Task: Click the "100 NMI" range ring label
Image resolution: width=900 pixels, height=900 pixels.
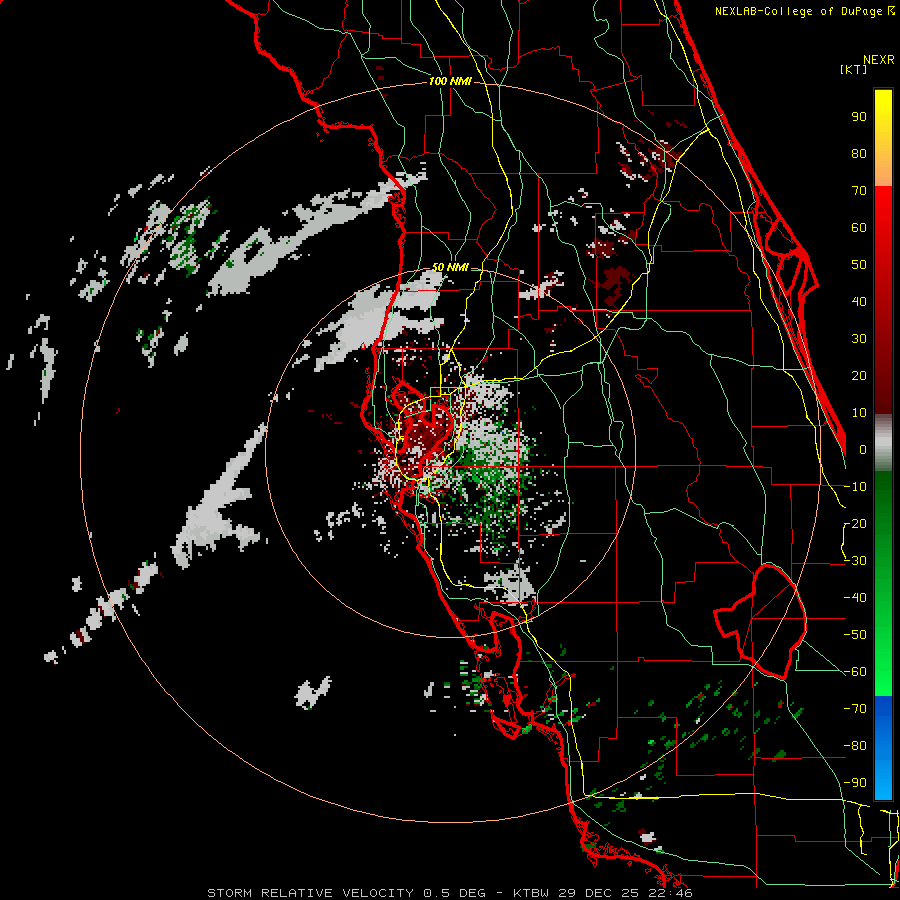Action: 450,82
